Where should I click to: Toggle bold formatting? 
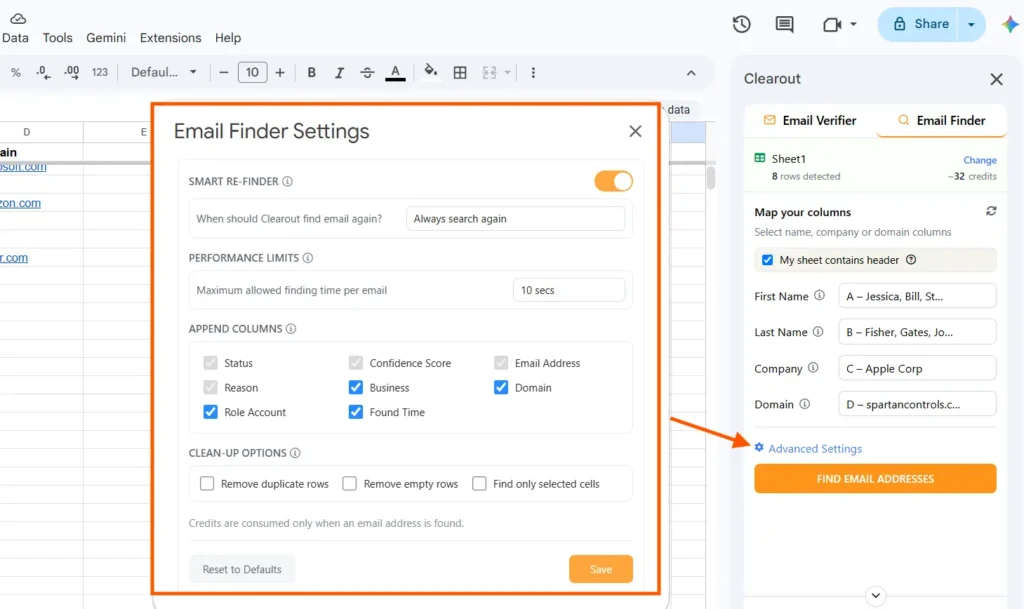(x=312, y=72)
